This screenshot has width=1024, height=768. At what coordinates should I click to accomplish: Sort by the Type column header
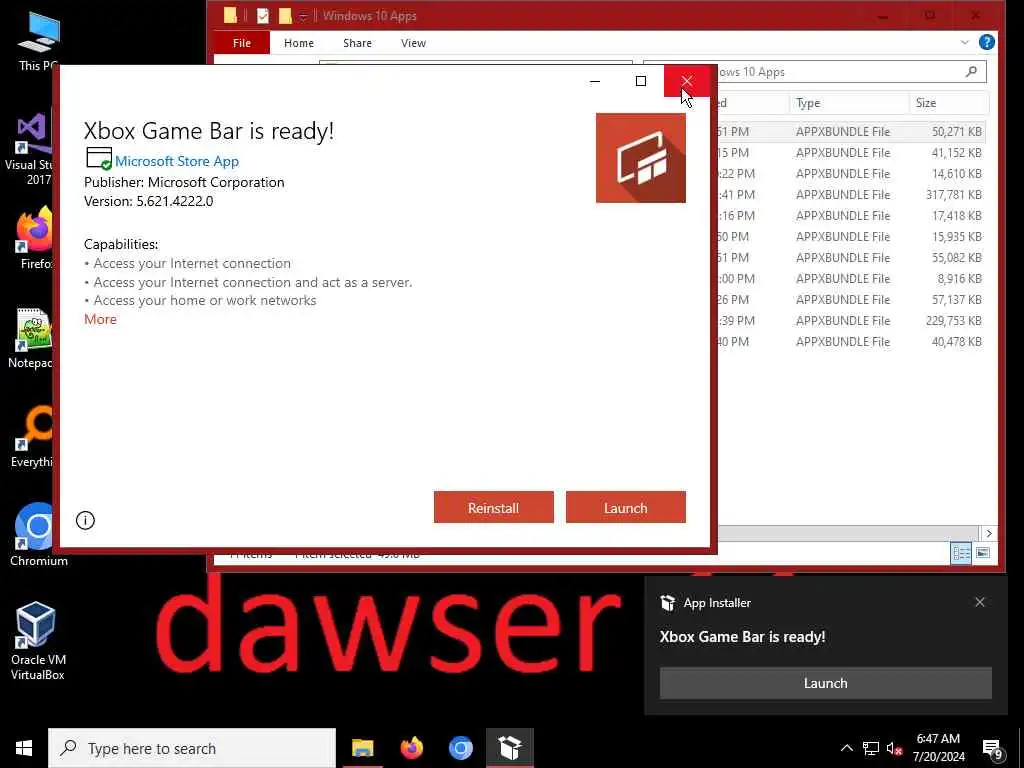[848, 103]
